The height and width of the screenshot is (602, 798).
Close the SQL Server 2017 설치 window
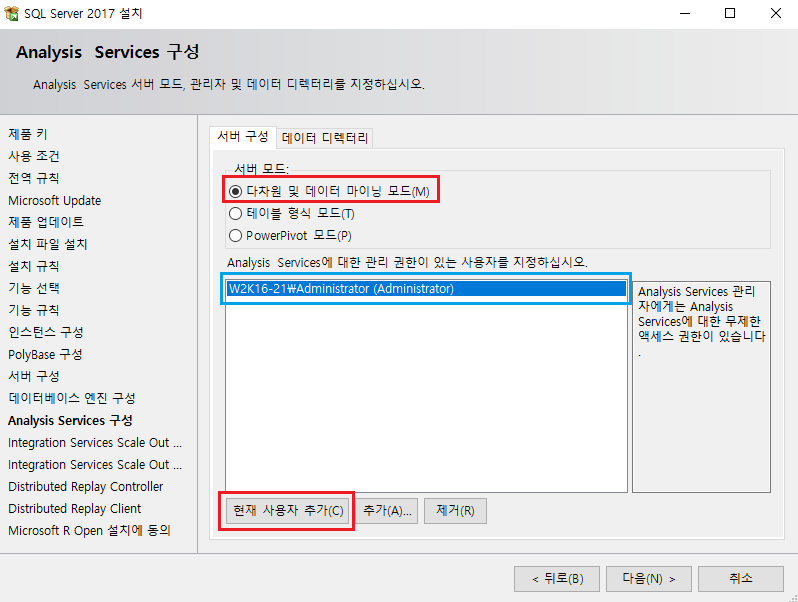(776, 13)
